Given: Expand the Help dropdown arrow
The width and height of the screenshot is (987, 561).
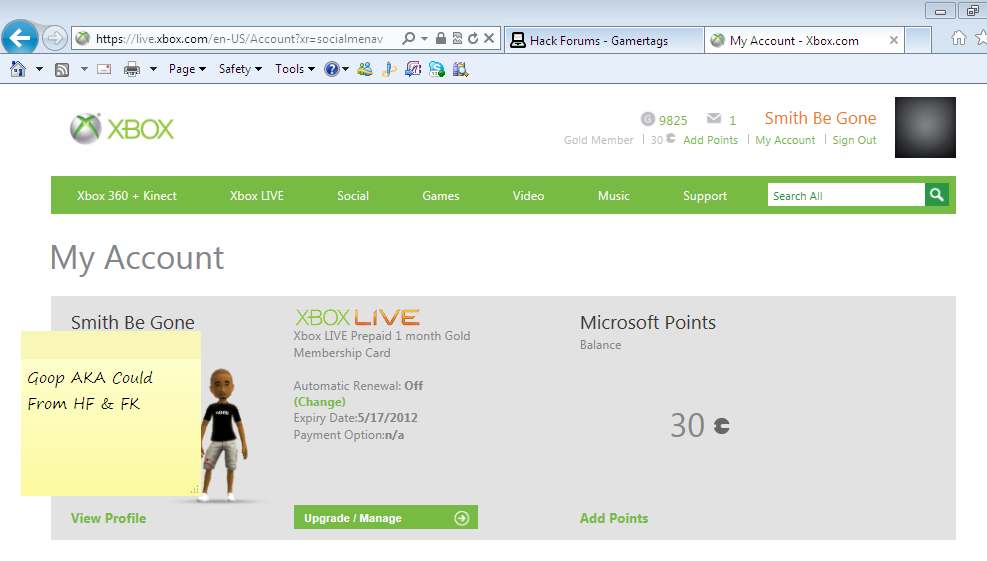Looking at the screenshot, I should click(346, 69).
